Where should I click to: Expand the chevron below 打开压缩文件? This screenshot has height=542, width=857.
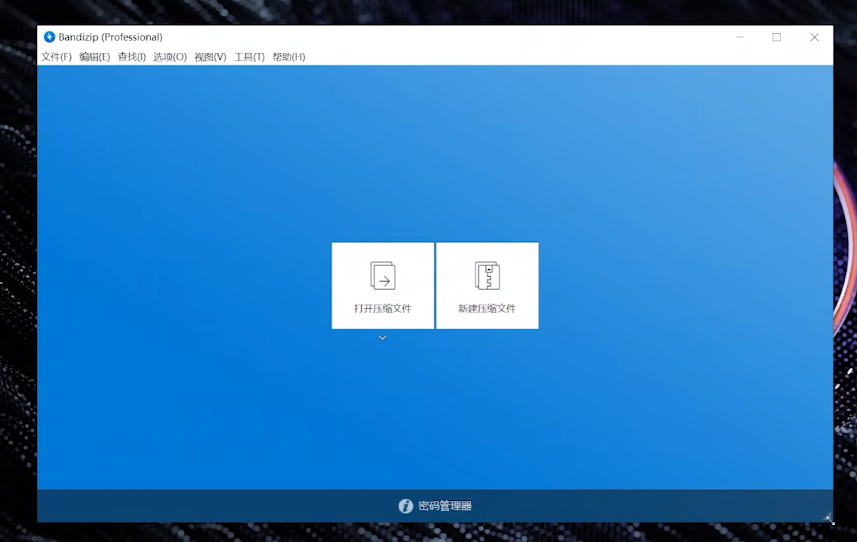tap(383, 338)
